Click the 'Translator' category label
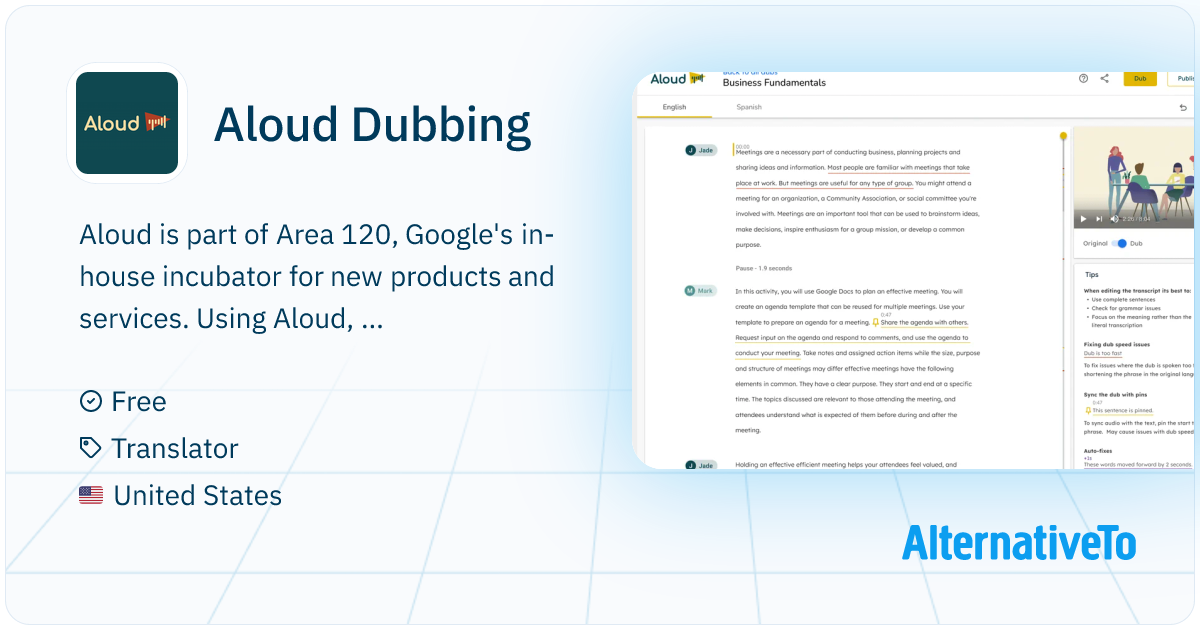 tap(175, 448)
